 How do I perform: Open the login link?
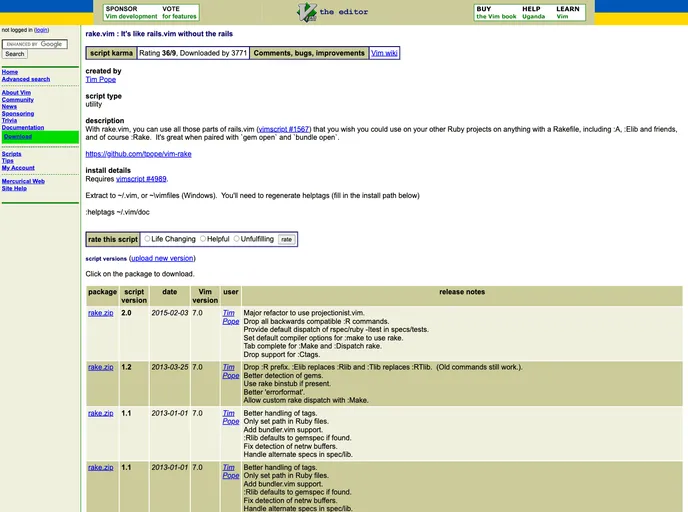tap(41, 30)
